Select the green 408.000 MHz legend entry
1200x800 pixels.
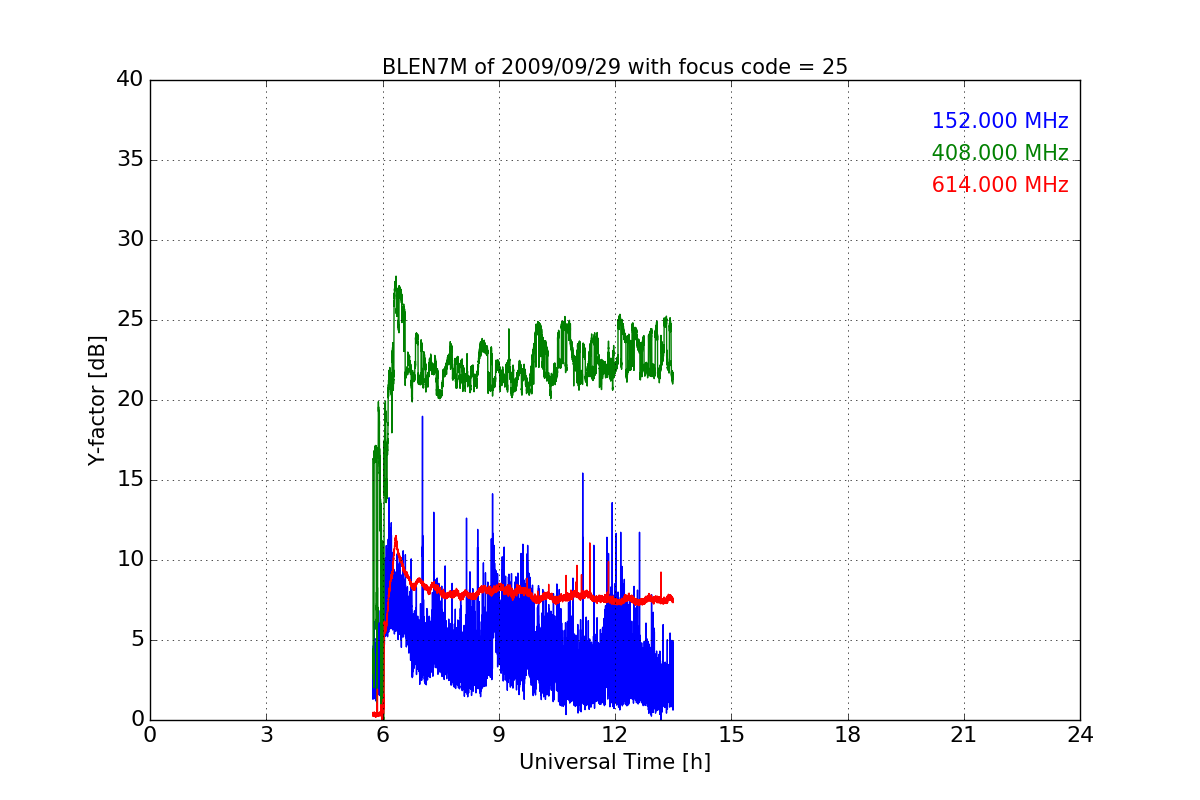1000,153
